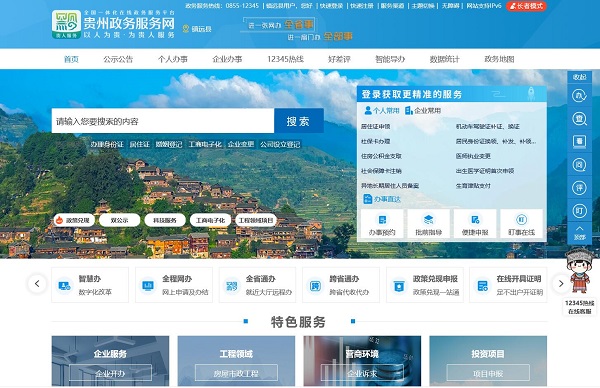Toggle the 长者模式 elder mode button
This screenshot has width=600, height=388.
[526, 6]
